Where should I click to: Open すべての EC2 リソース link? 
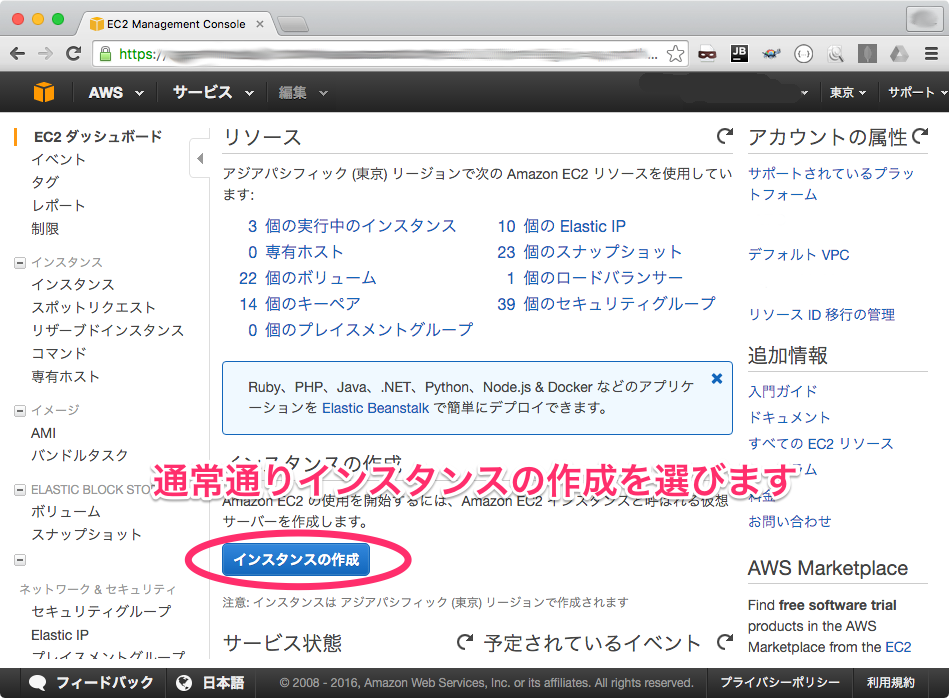(820, 444)
